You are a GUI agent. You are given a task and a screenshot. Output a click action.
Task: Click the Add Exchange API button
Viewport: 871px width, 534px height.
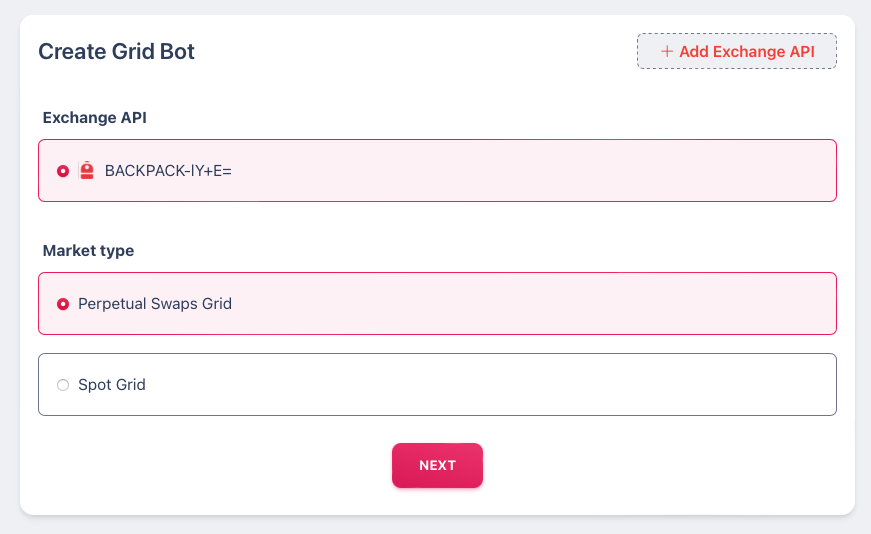(x=737, y=51)
